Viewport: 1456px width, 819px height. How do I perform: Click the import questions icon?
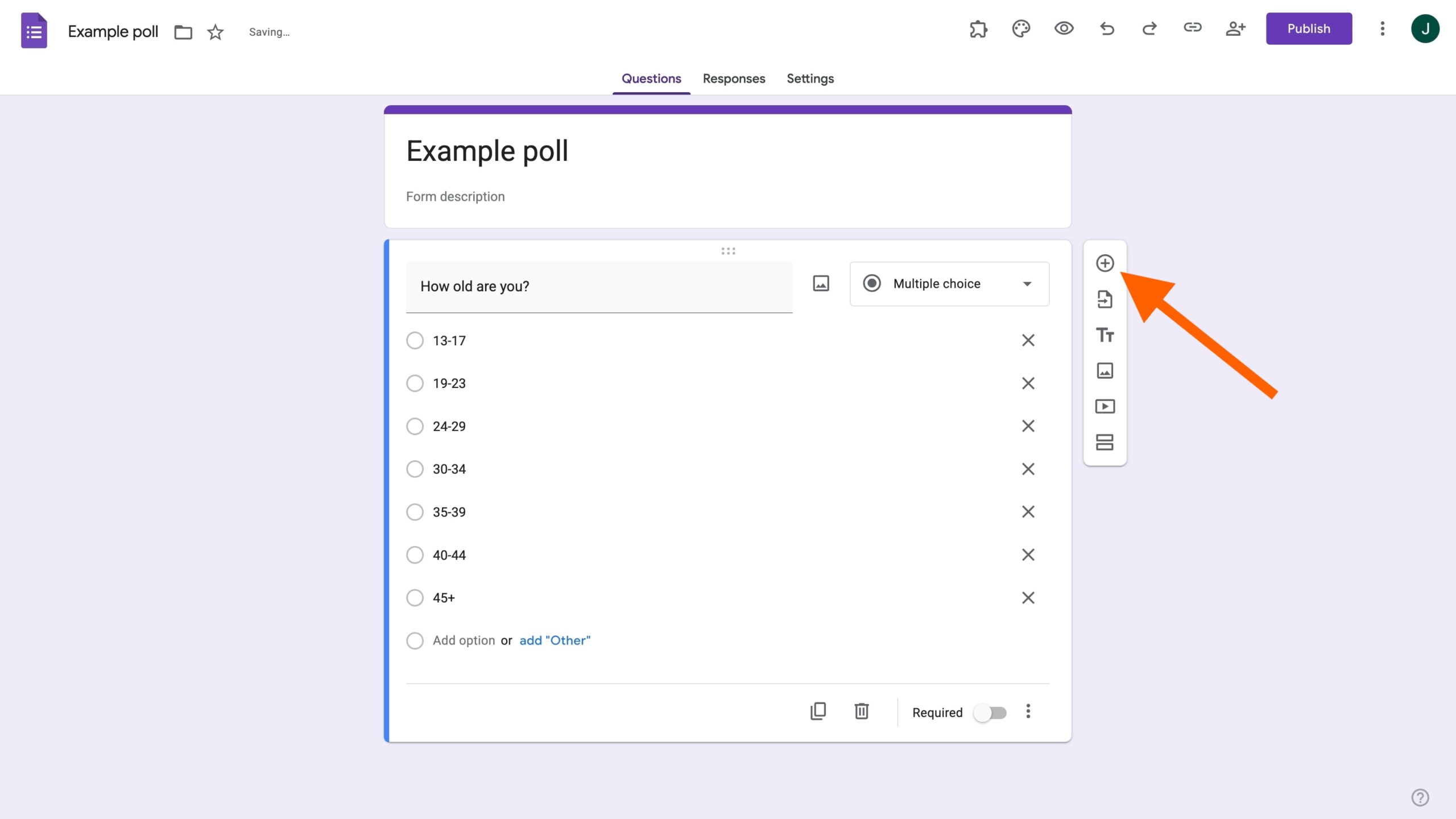coord(1105,299)
